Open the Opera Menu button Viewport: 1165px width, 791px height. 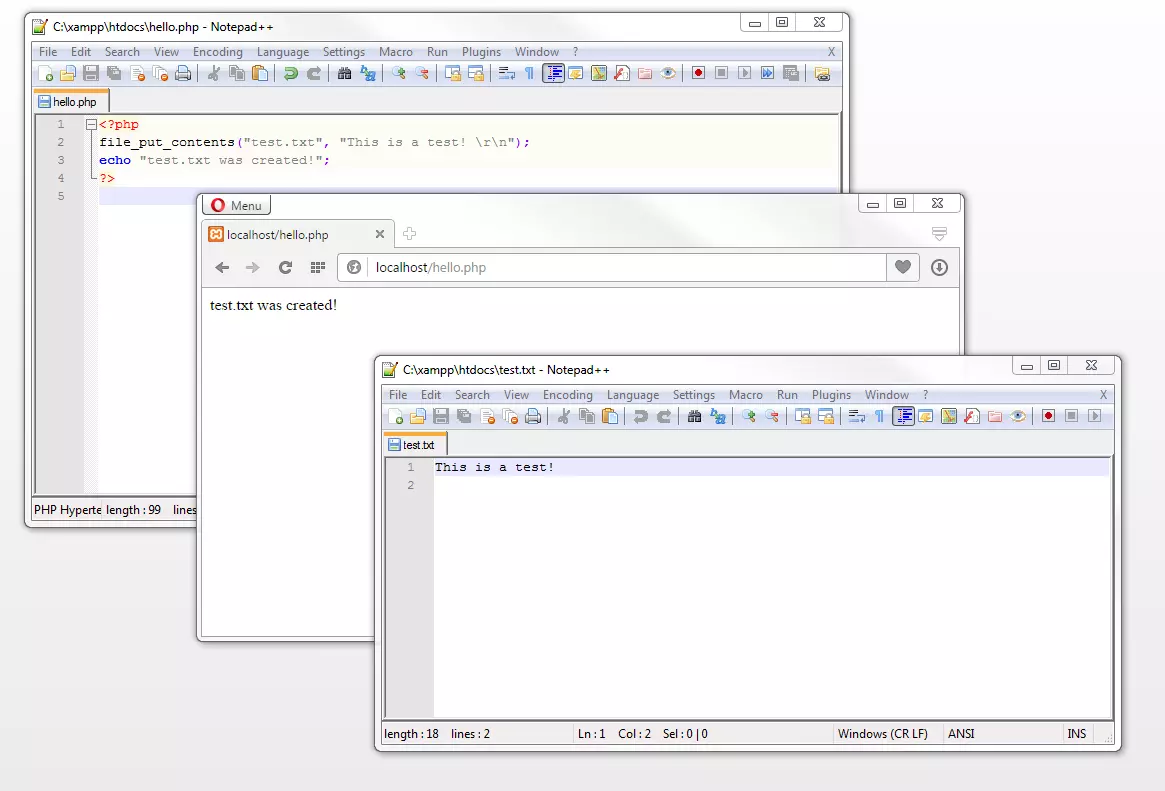tap(236, 204)
